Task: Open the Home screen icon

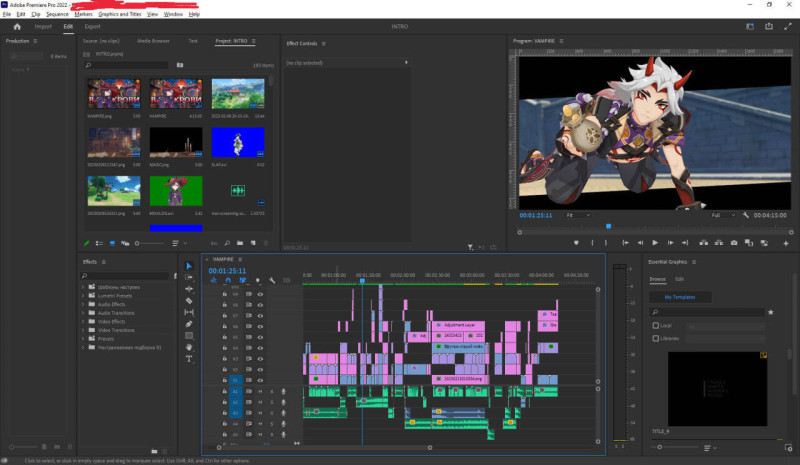Action: pyautogui.click(x=17, y=27)
